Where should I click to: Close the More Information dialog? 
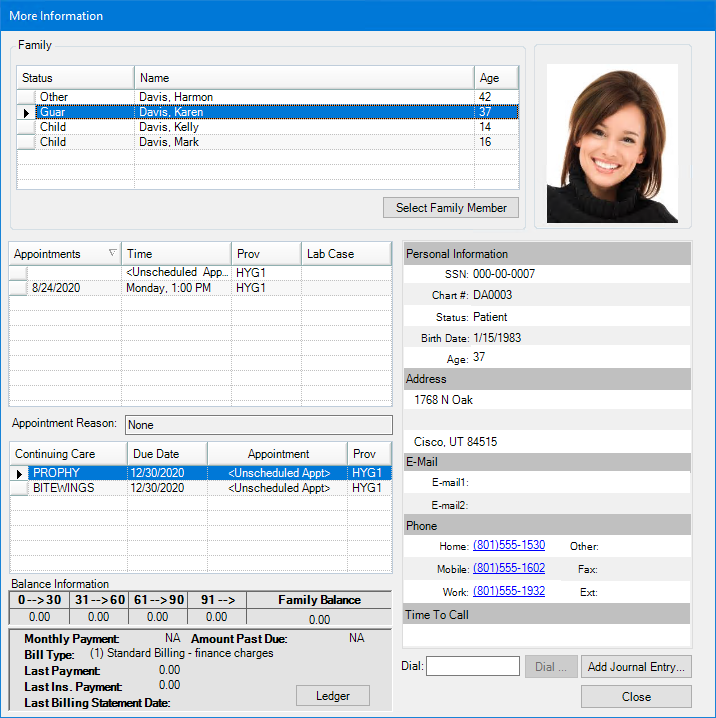(636, 697)
